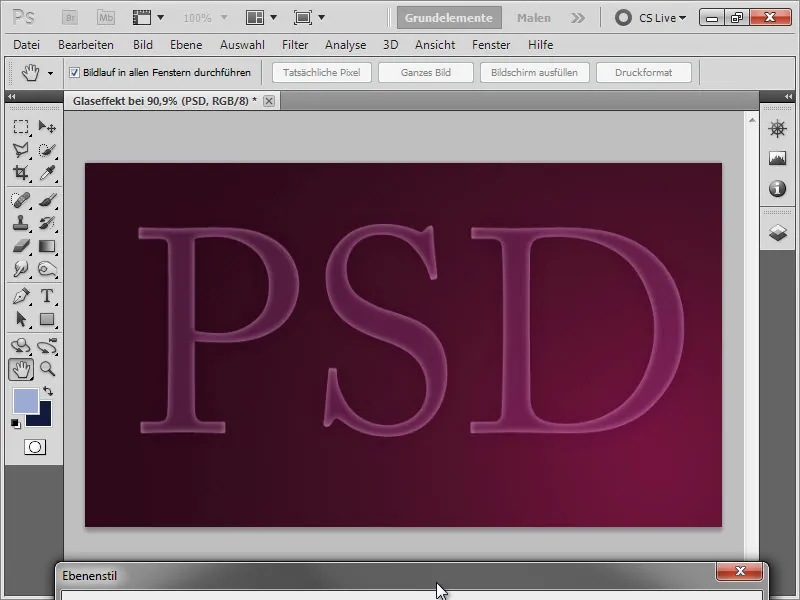This screenshot has width=800, height=600.
Task: Select the Crop tool
Action: pos(21,172)
